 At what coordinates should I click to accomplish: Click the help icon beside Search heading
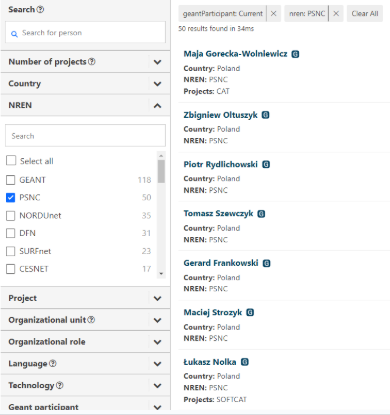[40, 9]
